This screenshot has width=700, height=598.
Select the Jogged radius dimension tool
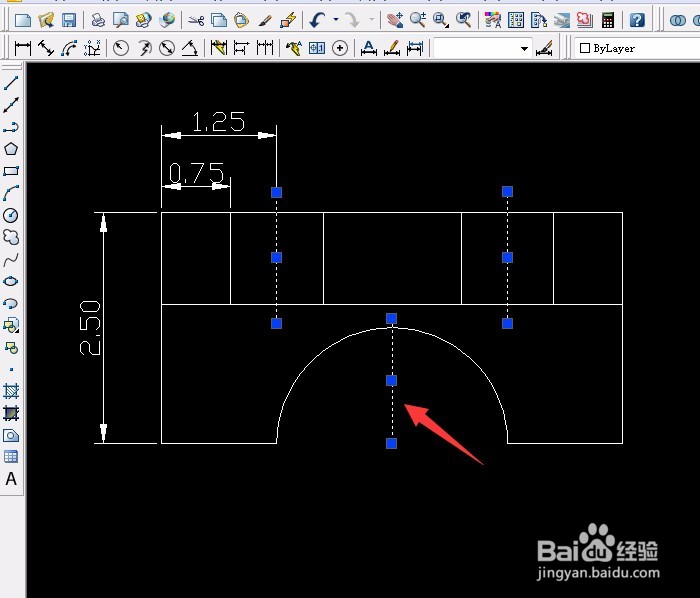[x=144, y=48]
